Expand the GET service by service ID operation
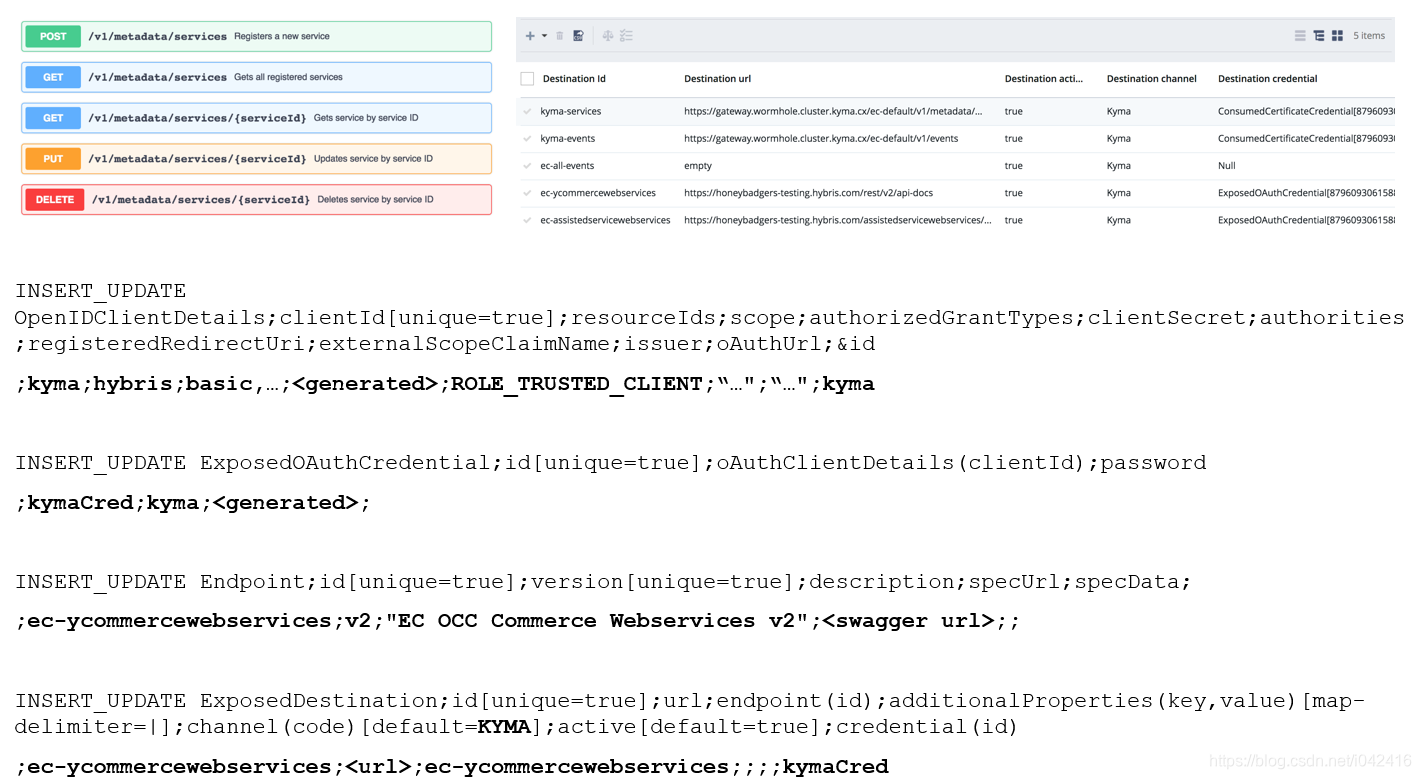This screenshot has height=779, width=1421. [256, 118]
